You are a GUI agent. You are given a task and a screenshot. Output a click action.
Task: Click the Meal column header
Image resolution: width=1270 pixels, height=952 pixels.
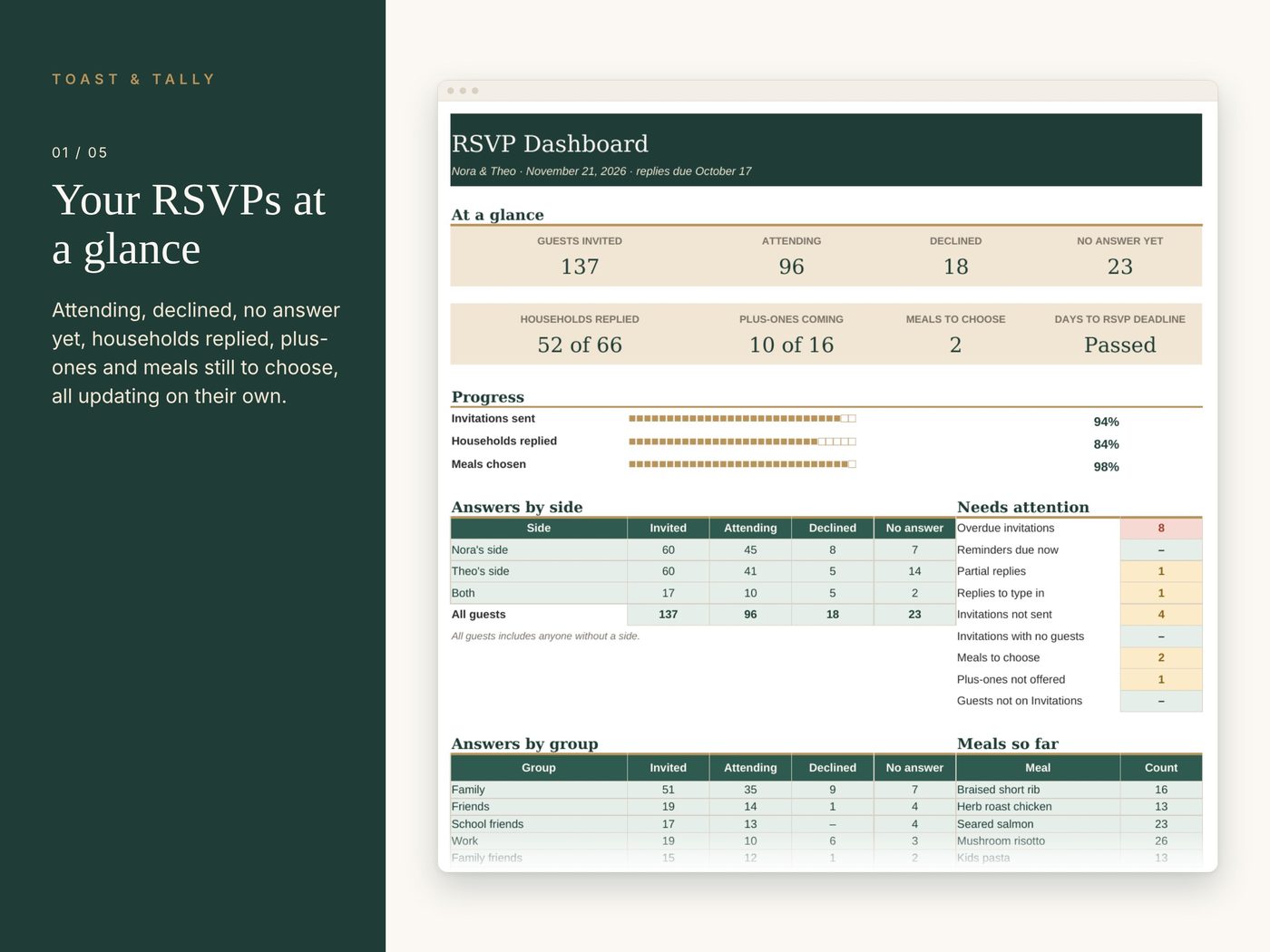pos(1038,768)
